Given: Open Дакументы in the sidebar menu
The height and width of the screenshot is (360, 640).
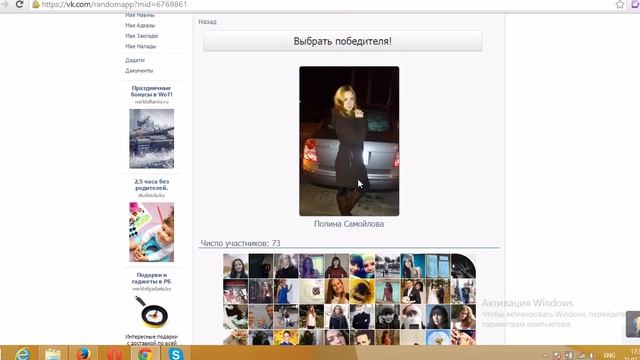Looking at the screenshot, I should [139, 71].
